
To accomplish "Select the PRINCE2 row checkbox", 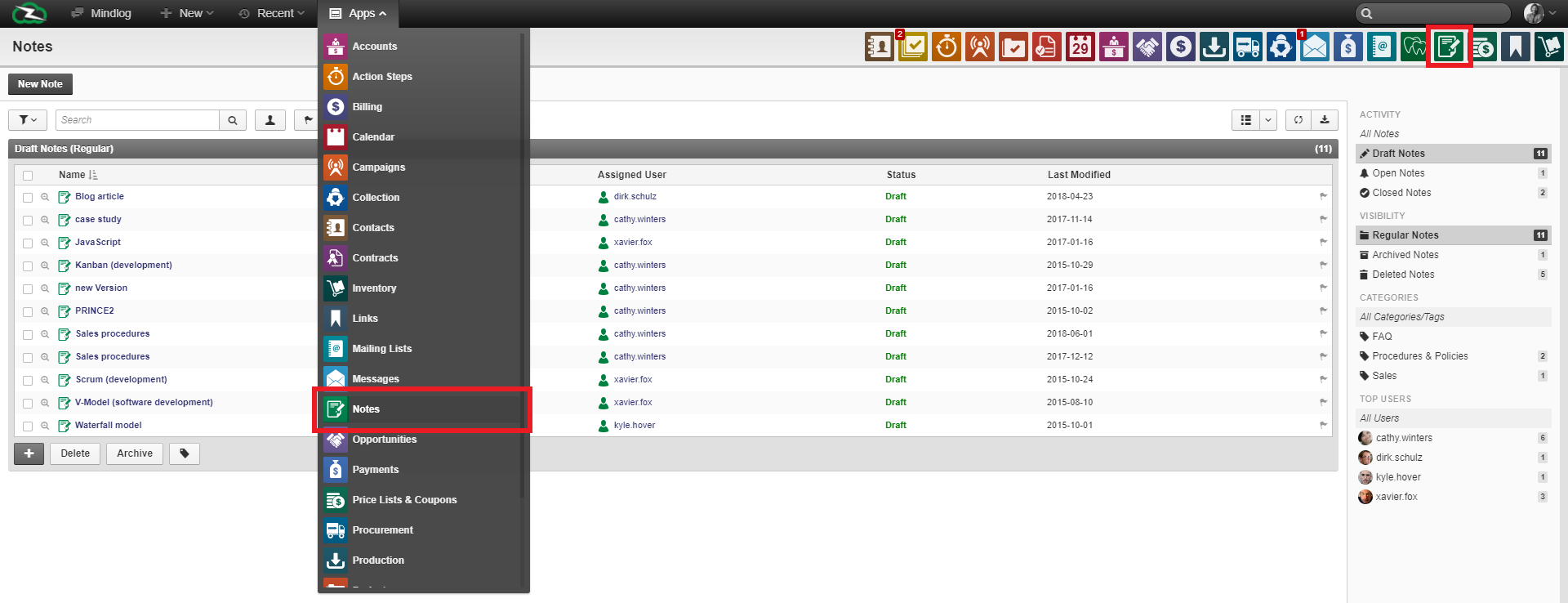I will coord(28,312).
